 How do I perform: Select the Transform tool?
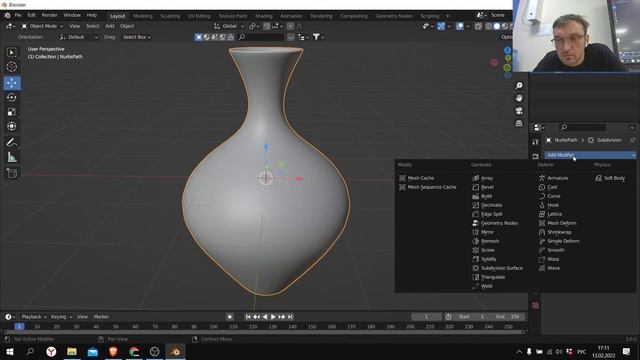[11, 126]
